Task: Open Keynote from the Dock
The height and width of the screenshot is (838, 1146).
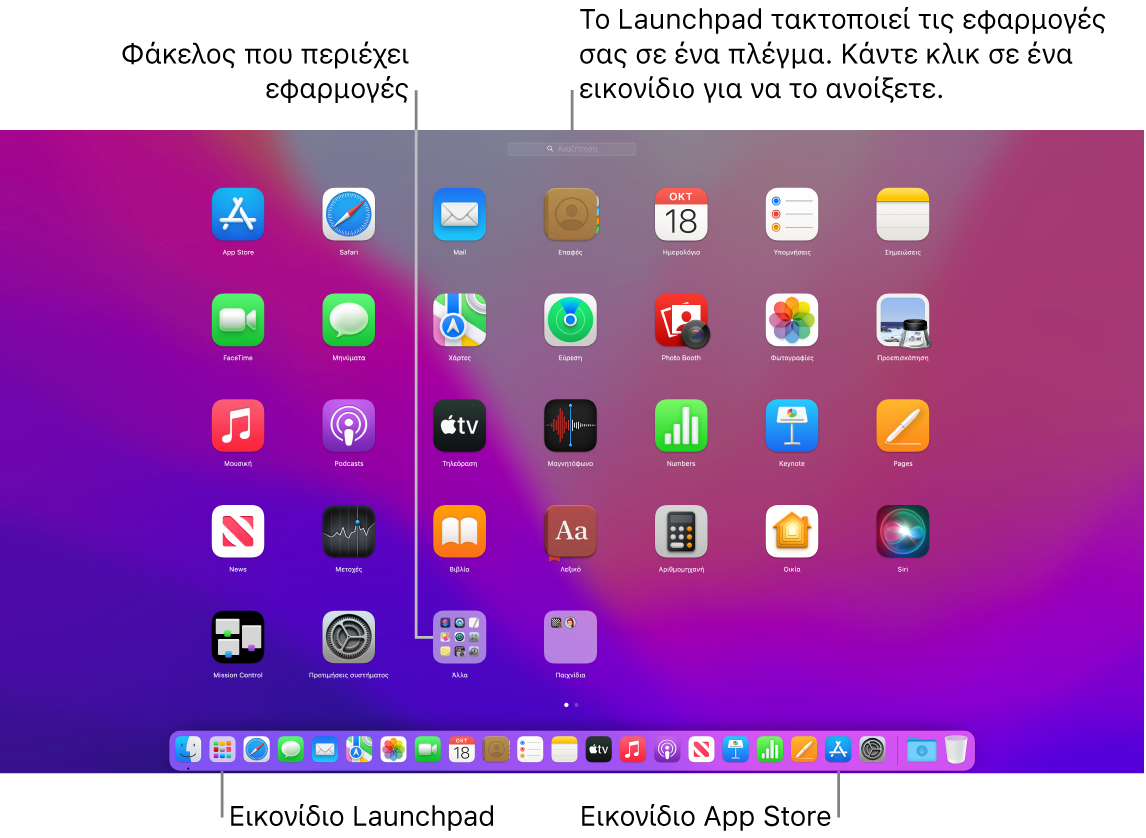Action: tap(735, 750)
